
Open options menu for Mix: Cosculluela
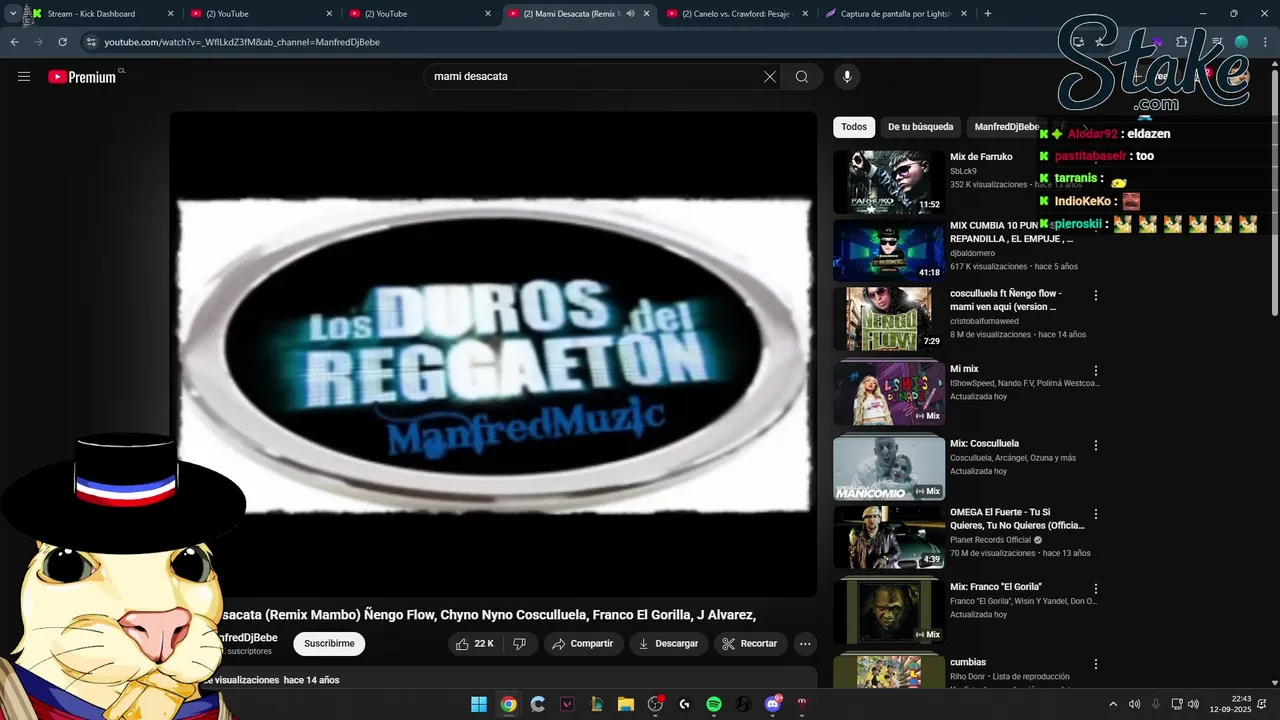pos(1096,445)
